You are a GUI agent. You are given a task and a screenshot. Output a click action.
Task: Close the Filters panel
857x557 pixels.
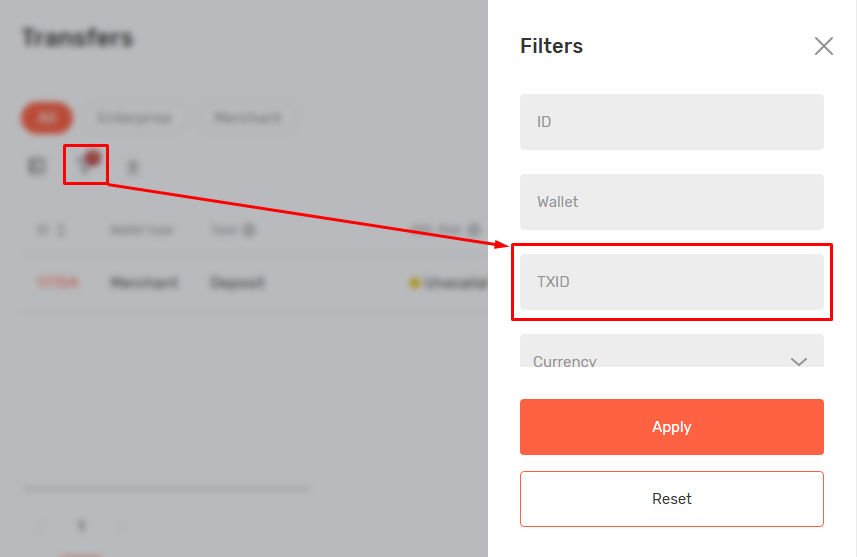coord(823,46)
